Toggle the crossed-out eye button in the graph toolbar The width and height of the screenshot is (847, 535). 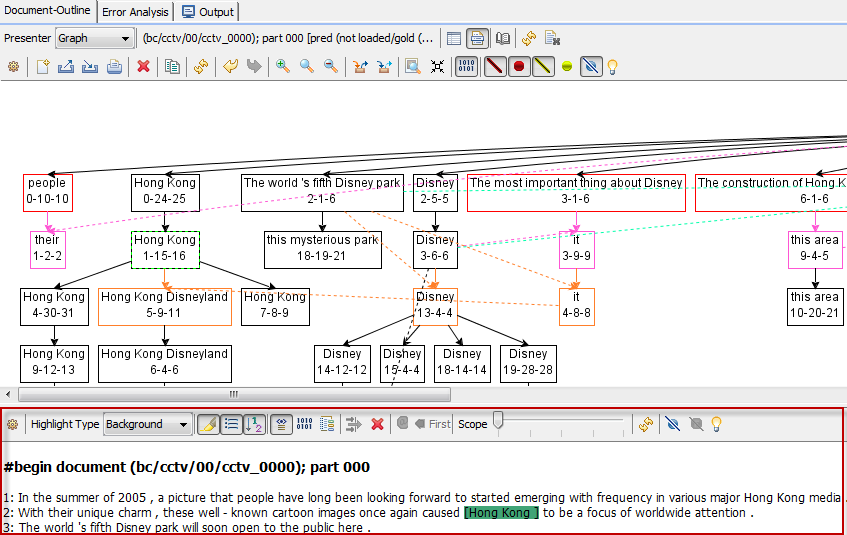click(591, 66)
